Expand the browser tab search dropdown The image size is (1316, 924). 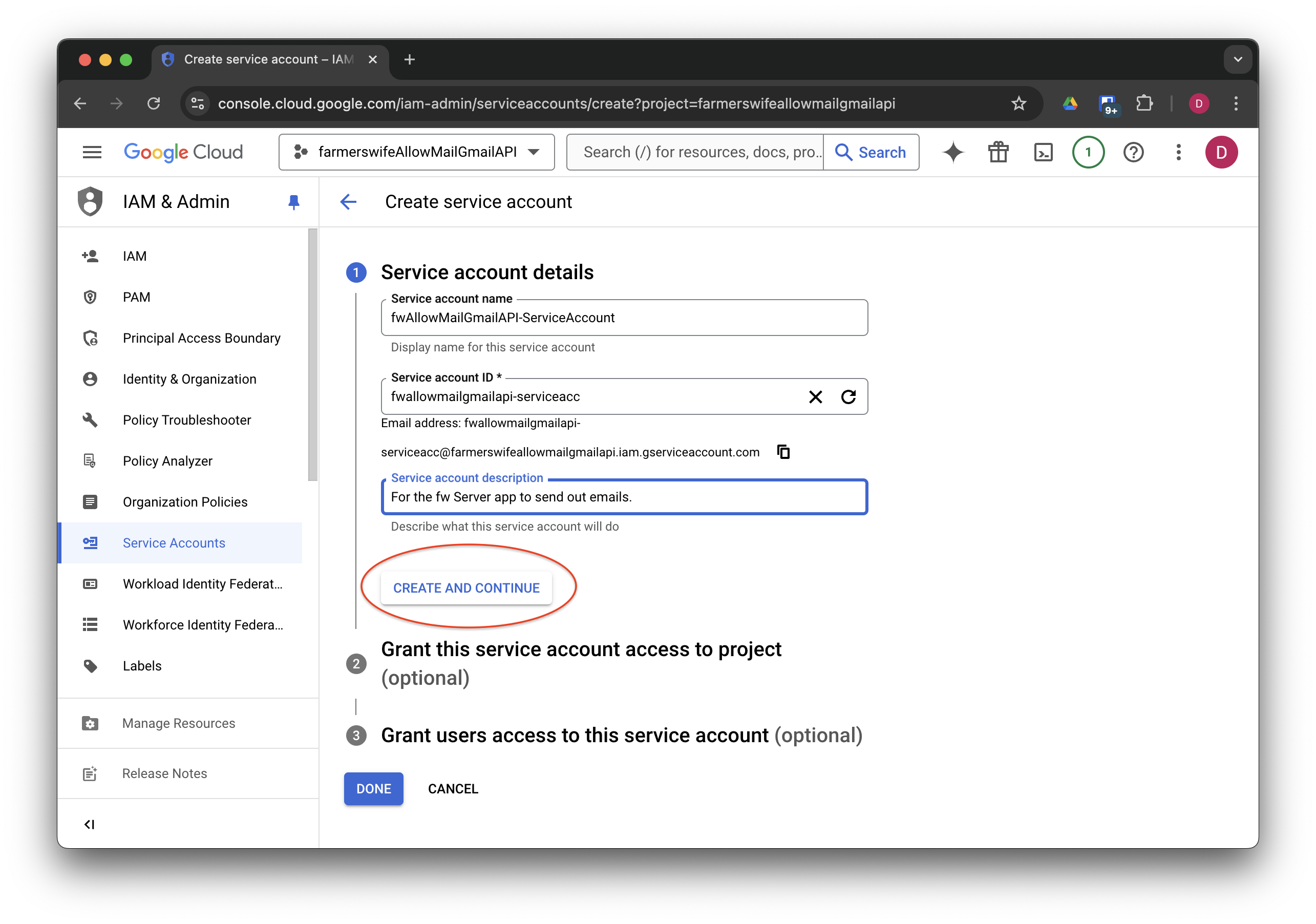pos(1238,59)
